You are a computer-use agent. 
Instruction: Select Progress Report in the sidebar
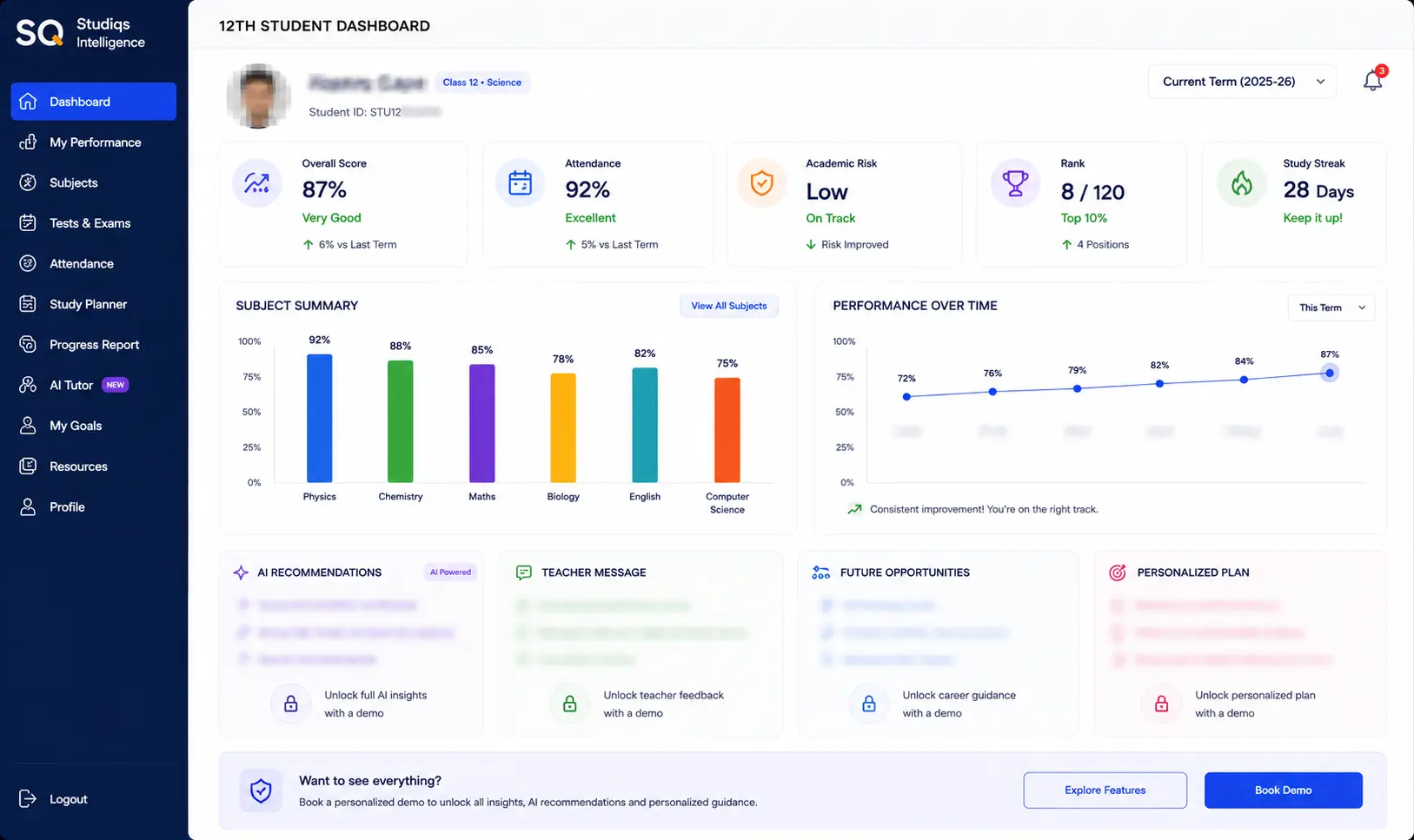click(94, 345)
